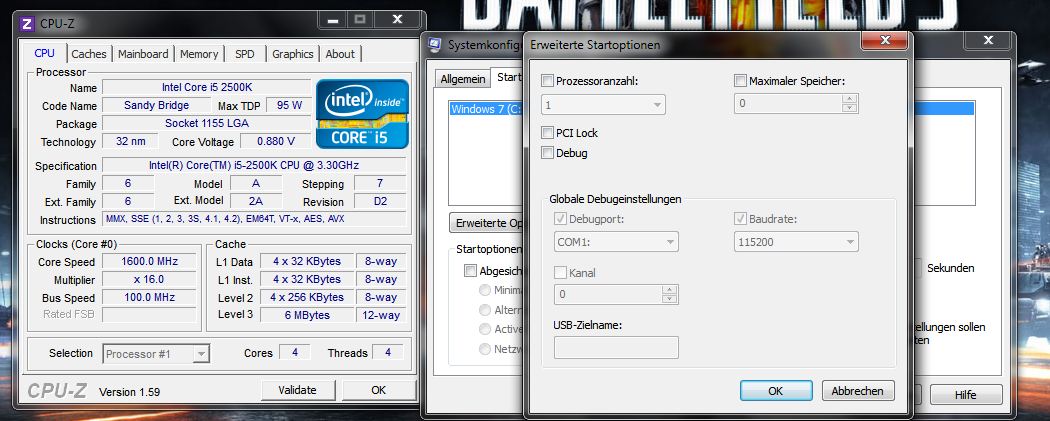This screenshot has width=1050, height=421.
Task: Click the Max TDP value 95 W
Action: [289, 105]
